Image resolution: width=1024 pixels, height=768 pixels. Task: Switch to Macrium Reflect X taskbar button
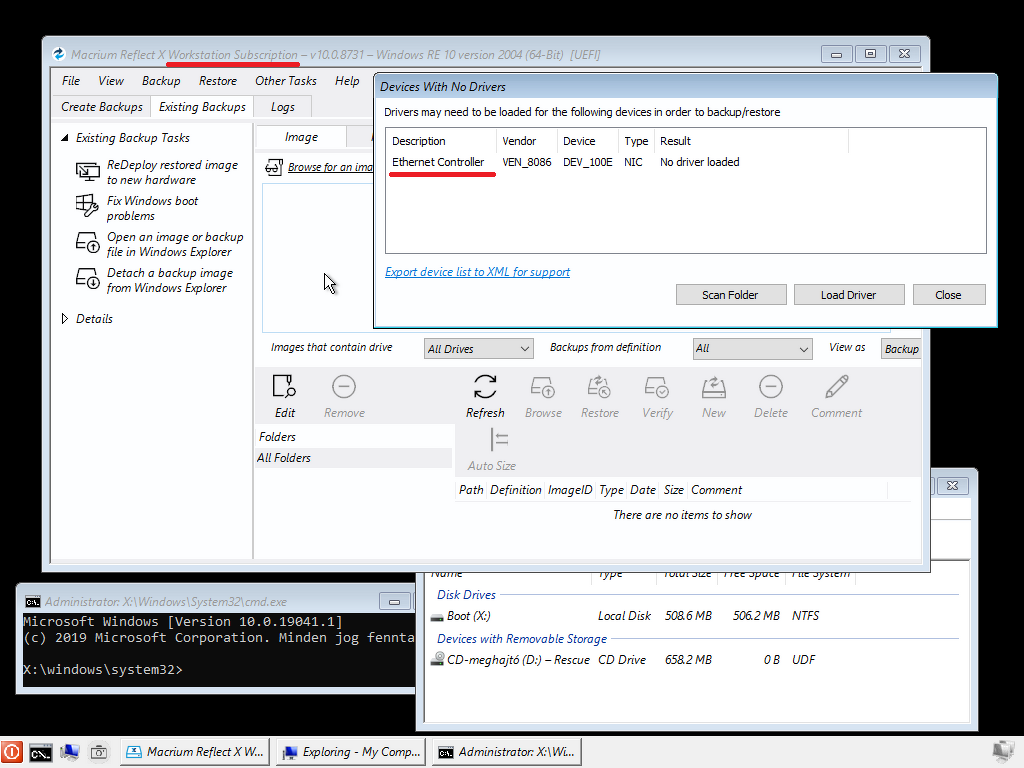(x=195, y=752)
